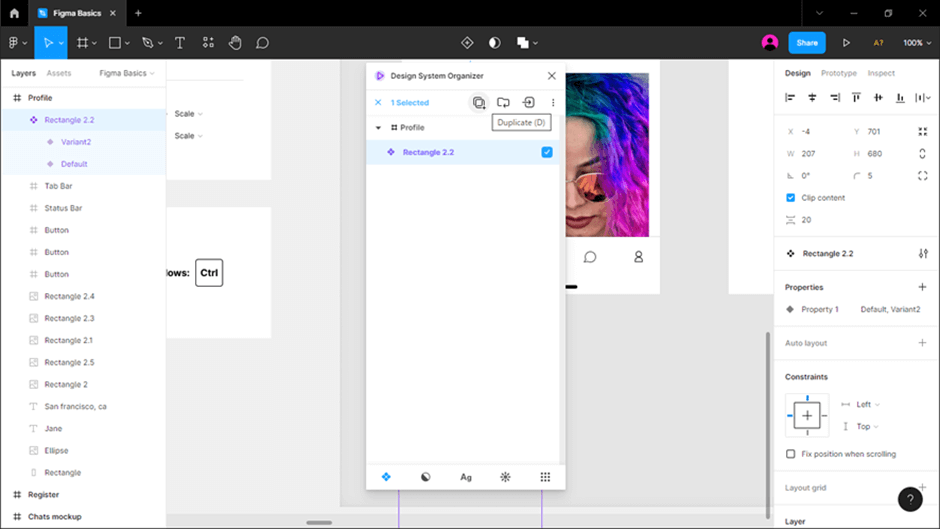Image resolution: width=940 pixels, height=529 pixels.
Task: Click the Share button
Action: 807,43
